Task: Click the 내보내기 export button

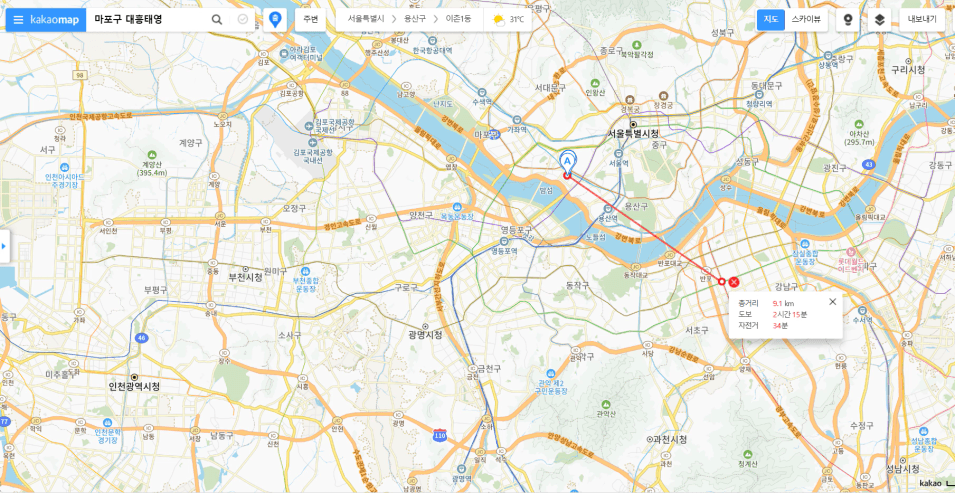Action: click(922, 20)
